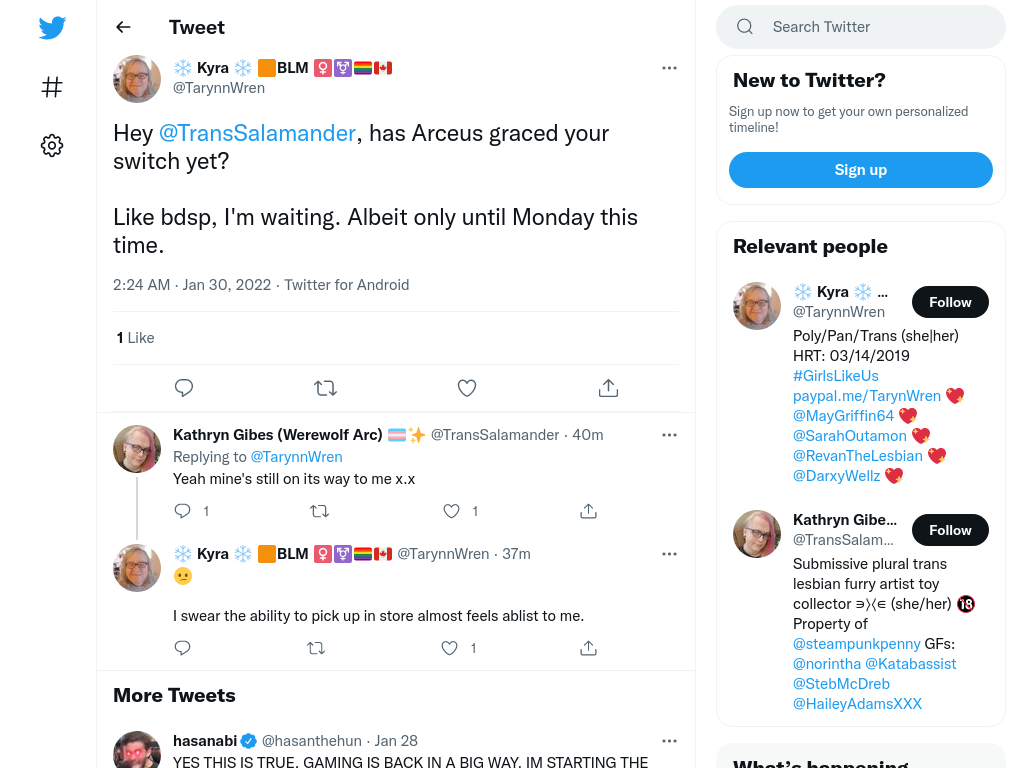Image resolution: width=1024 pixels, height=768 pixels.
Task: Open the #GirlsLikeUs hashtag link
Action: (835, 376)
